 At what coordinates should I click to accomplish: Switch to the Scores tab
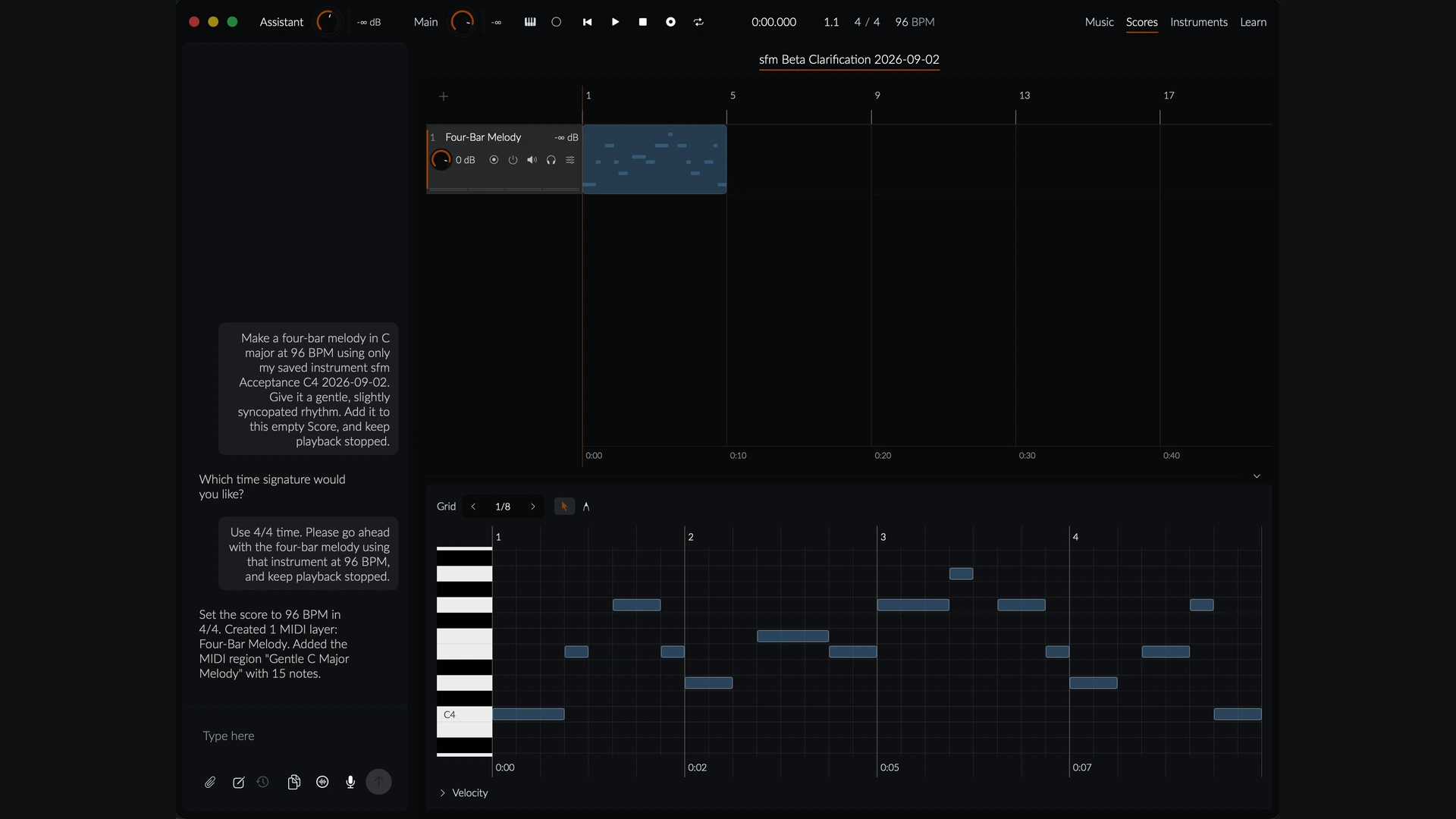1141,22
